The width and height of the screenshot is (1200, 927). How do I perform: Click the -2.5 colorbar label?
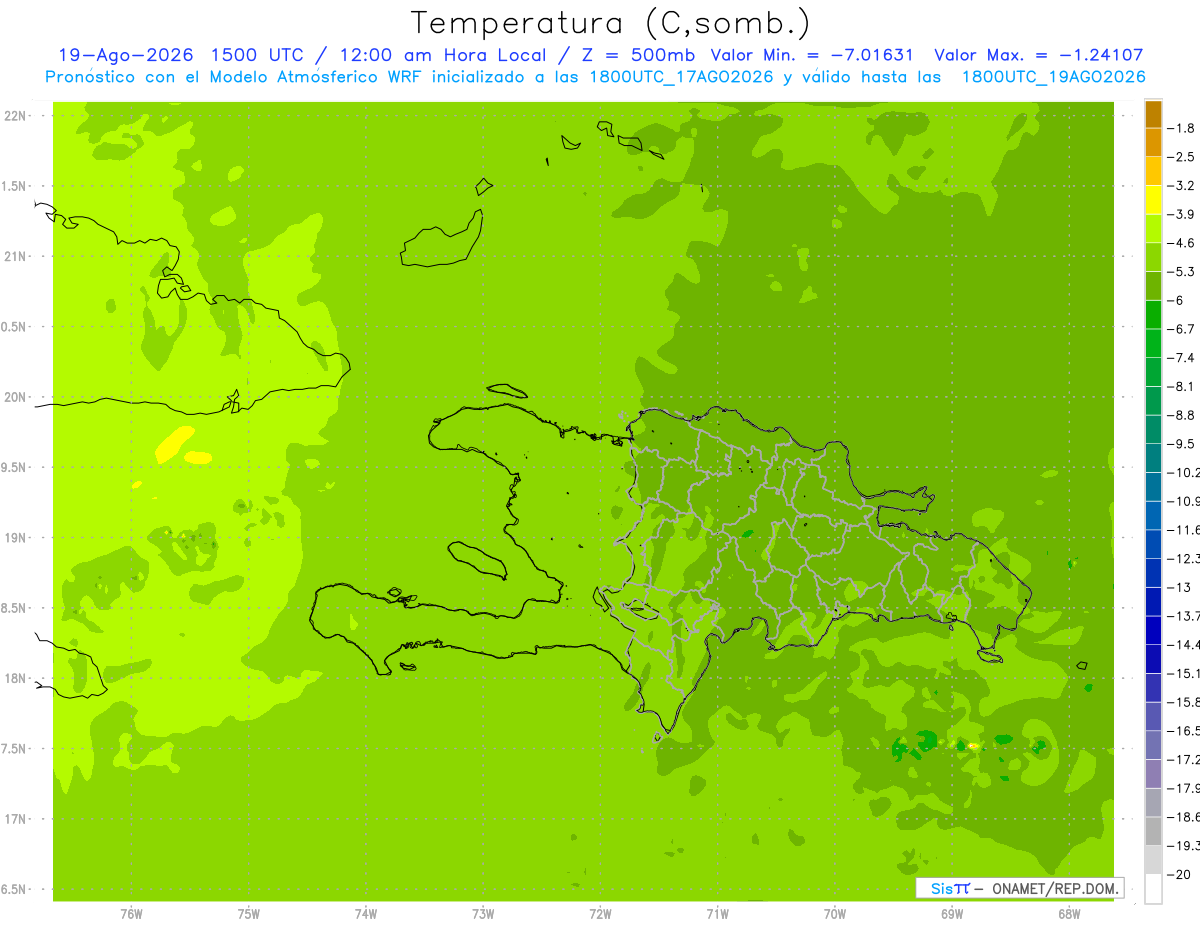1181,157
